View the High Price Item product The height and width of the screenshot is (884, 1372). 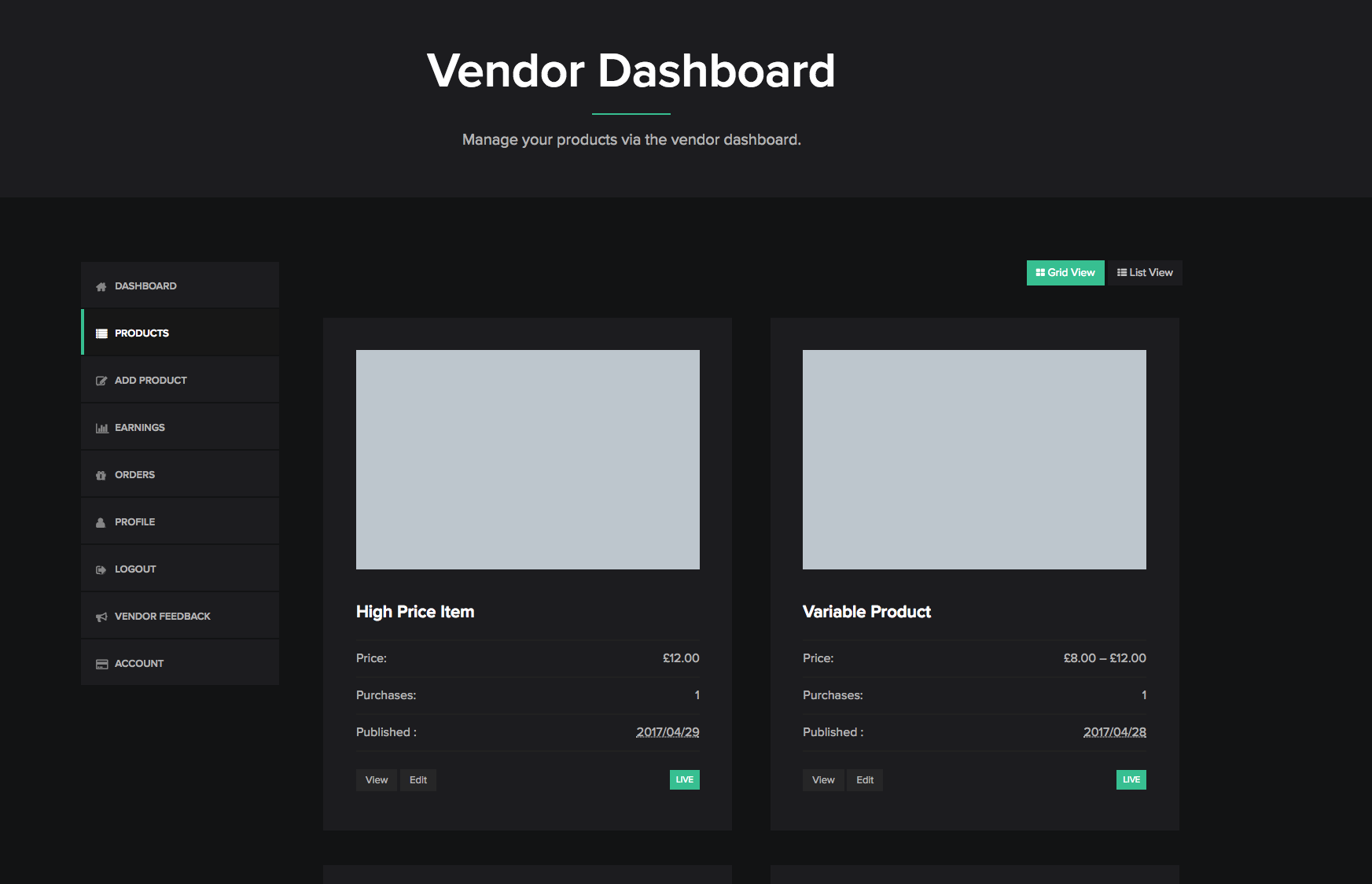coord(377,780)
